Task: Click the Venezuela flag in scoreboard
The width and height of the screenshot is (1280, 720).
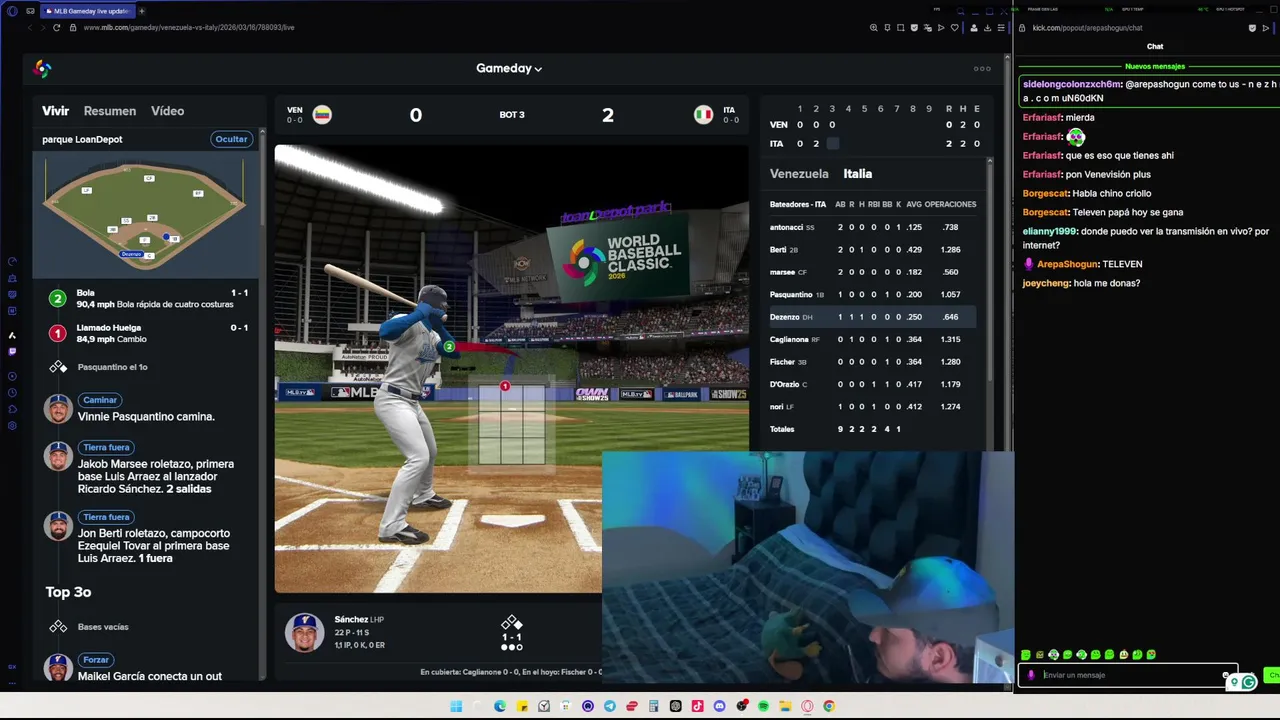Action: click(322, 114)
